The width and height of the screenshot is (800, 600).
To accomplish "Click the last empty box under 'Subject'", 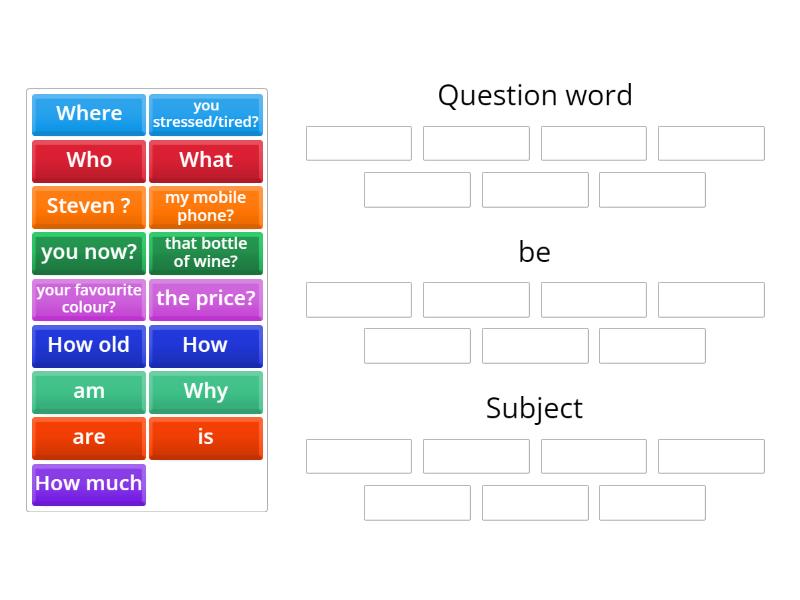I will click(x=652, y=503).
